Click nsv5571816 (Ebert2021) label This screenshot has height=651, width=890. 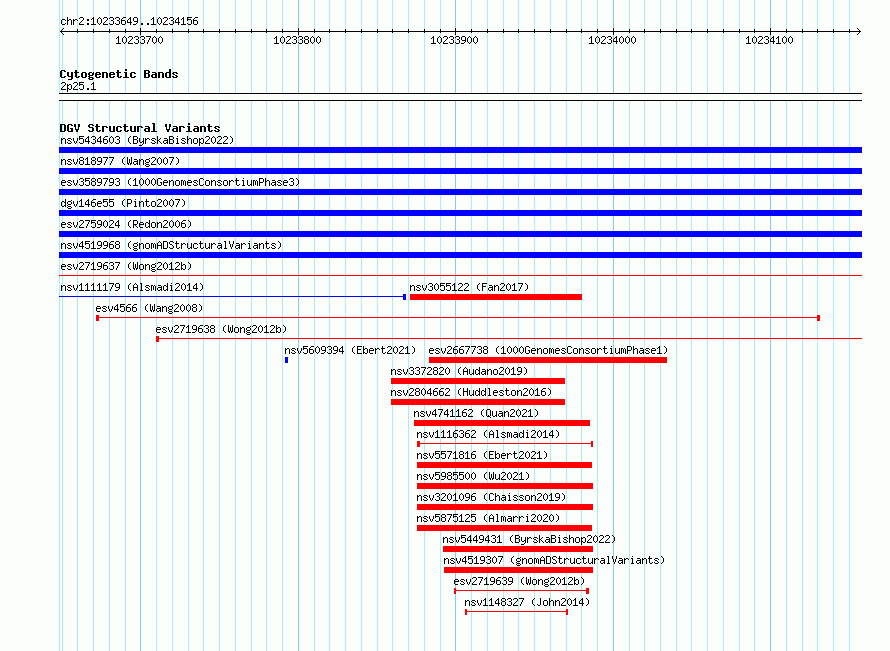pyautogui.click(x=482, y=455)
